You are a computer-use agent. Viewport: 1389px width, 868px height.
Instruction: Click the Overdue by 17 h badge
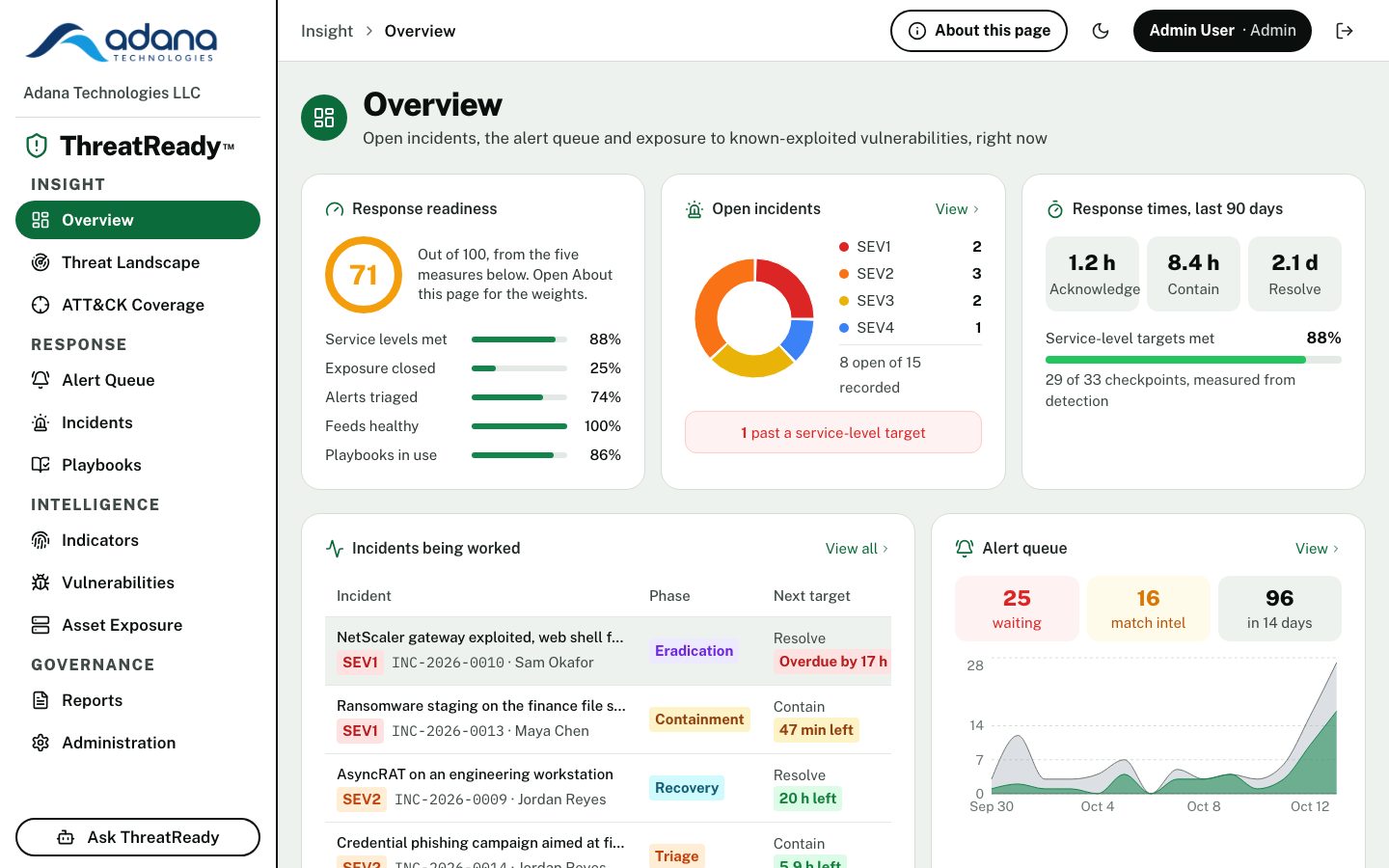point(832,662)
